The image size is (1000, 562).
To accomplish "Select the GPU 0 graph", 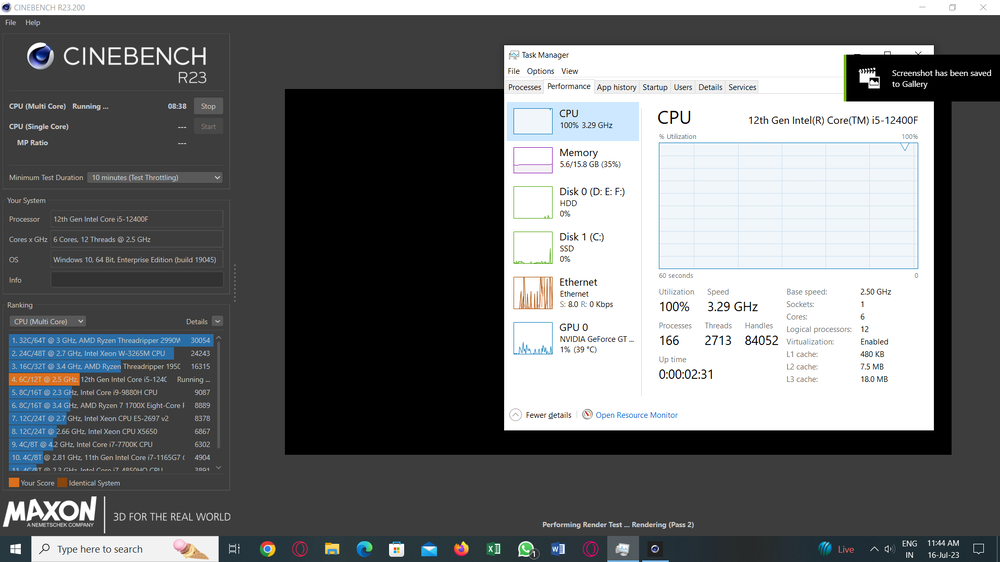I will [x=533, y=338].
